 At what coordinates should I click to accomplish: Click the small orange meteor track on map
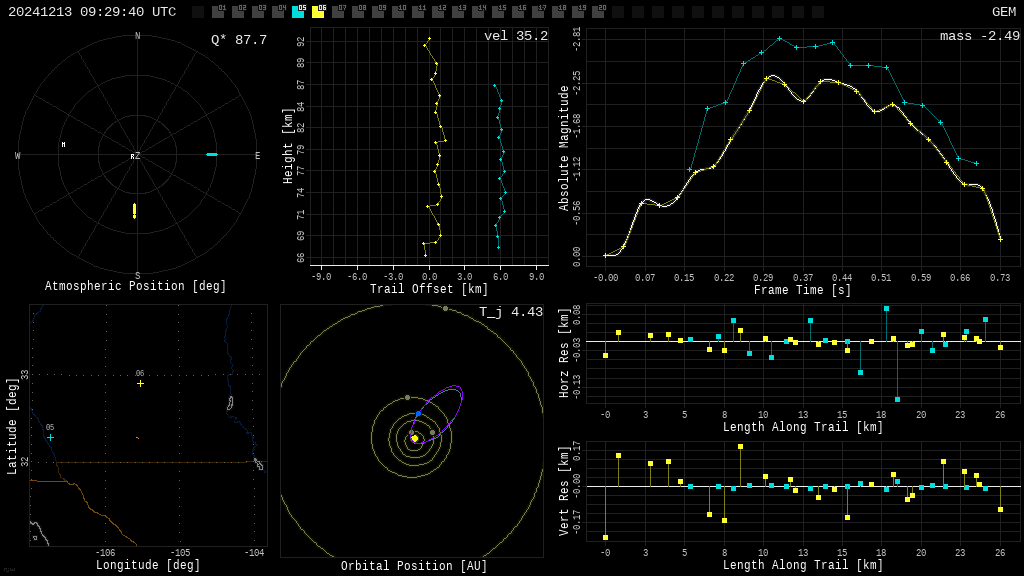[x=137, y=437]
